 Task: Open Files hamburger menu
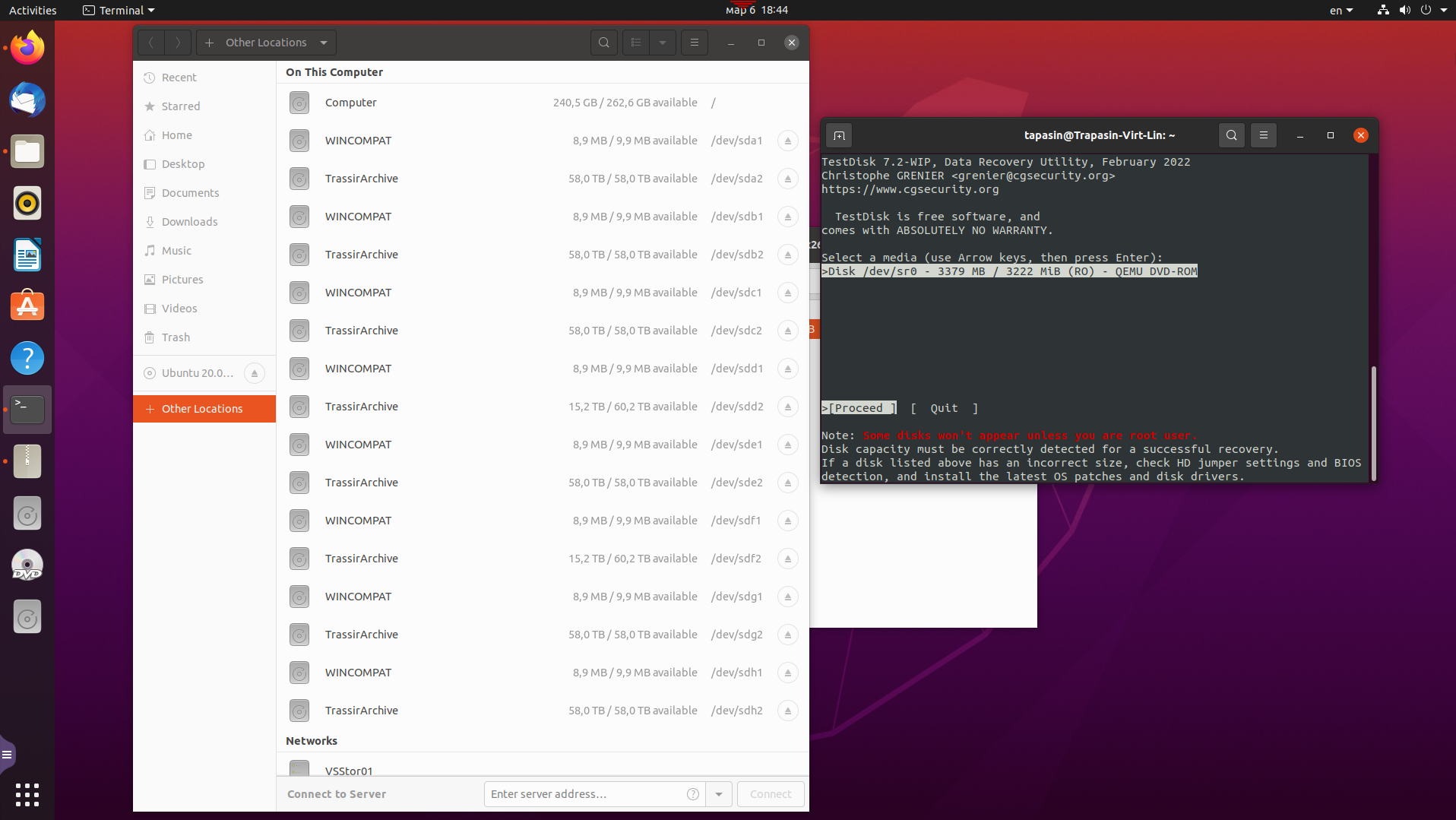point(695,43)
